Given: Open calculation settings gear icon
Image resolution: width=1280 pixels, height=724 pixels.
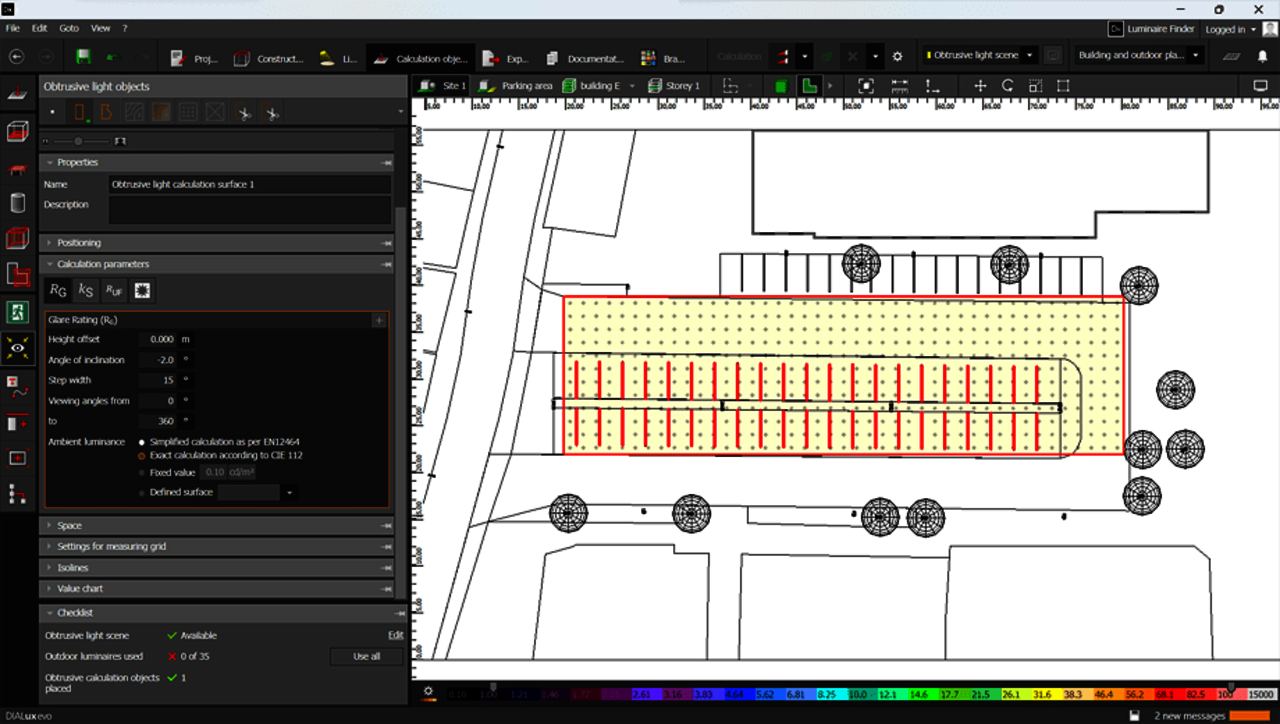Looking at the screenshot, I should pyautogui.click(x=897, y=57).
